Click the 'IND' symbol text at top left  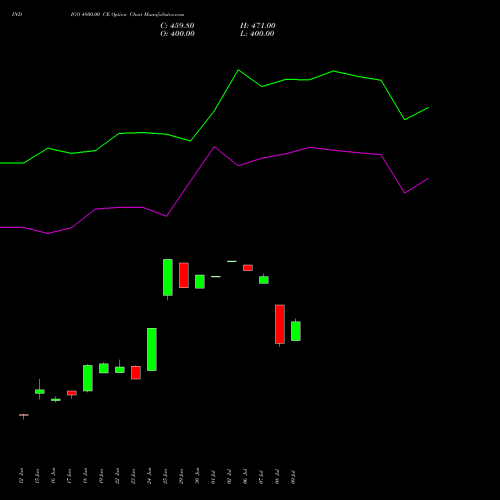point(17,14)
